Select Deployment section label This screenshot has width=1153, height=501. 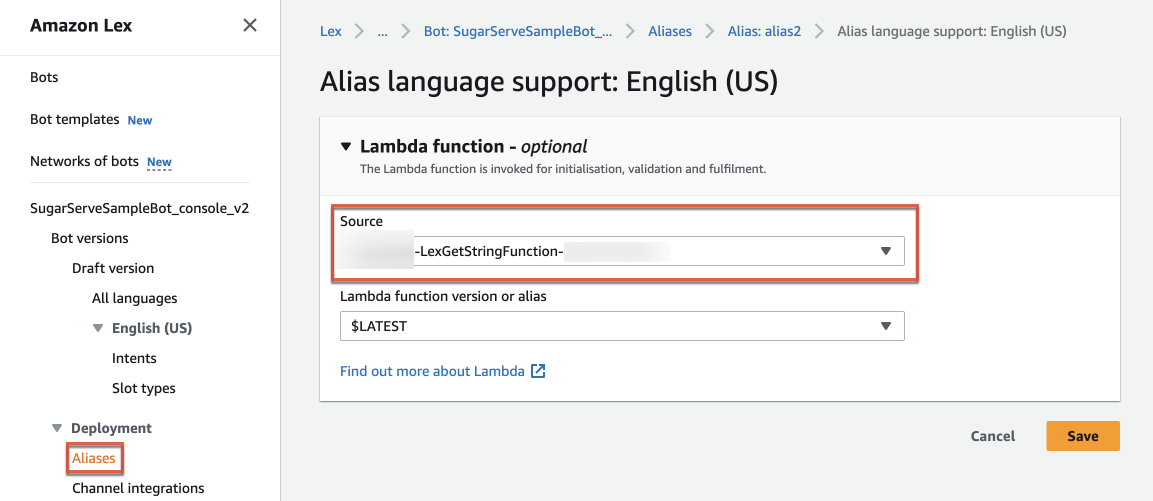pos(111,428)
